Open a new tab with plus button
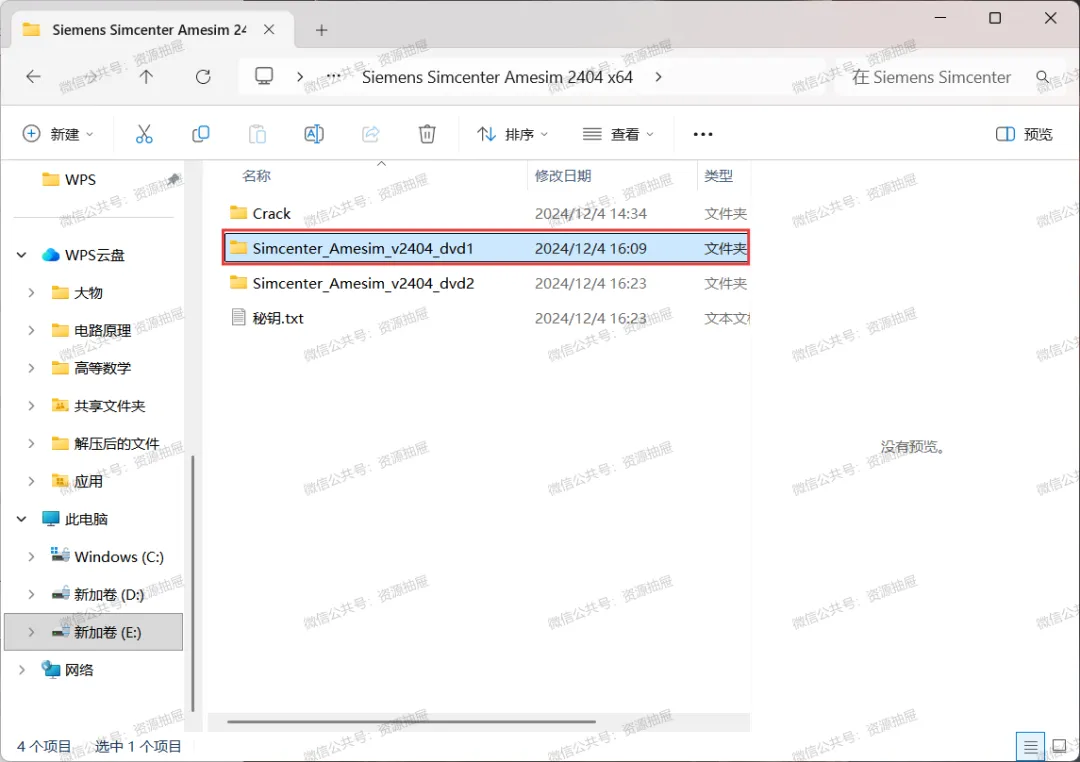 (x=321, y=30)
